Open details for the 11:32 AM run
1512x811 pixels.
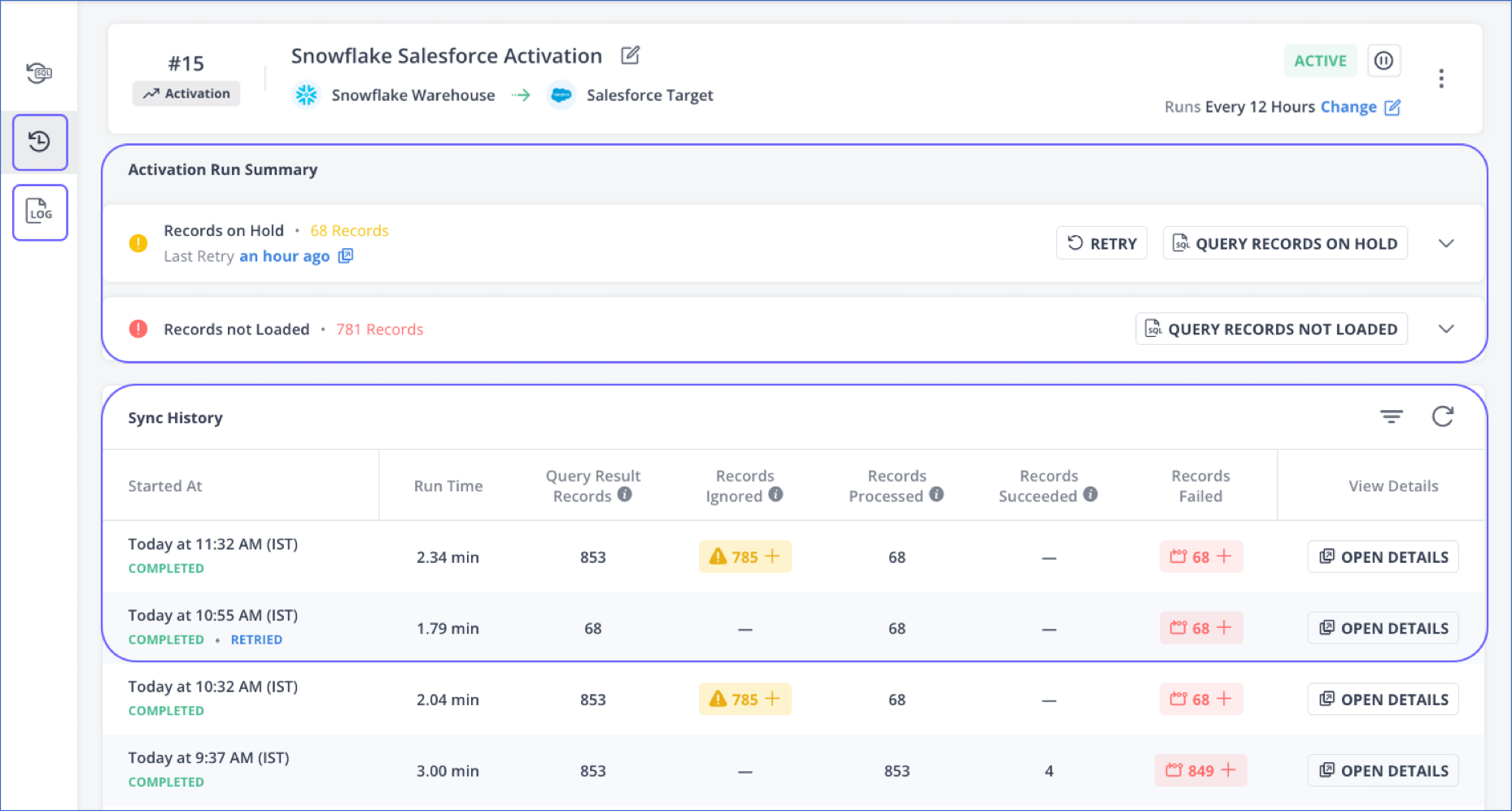(1383, 556)
